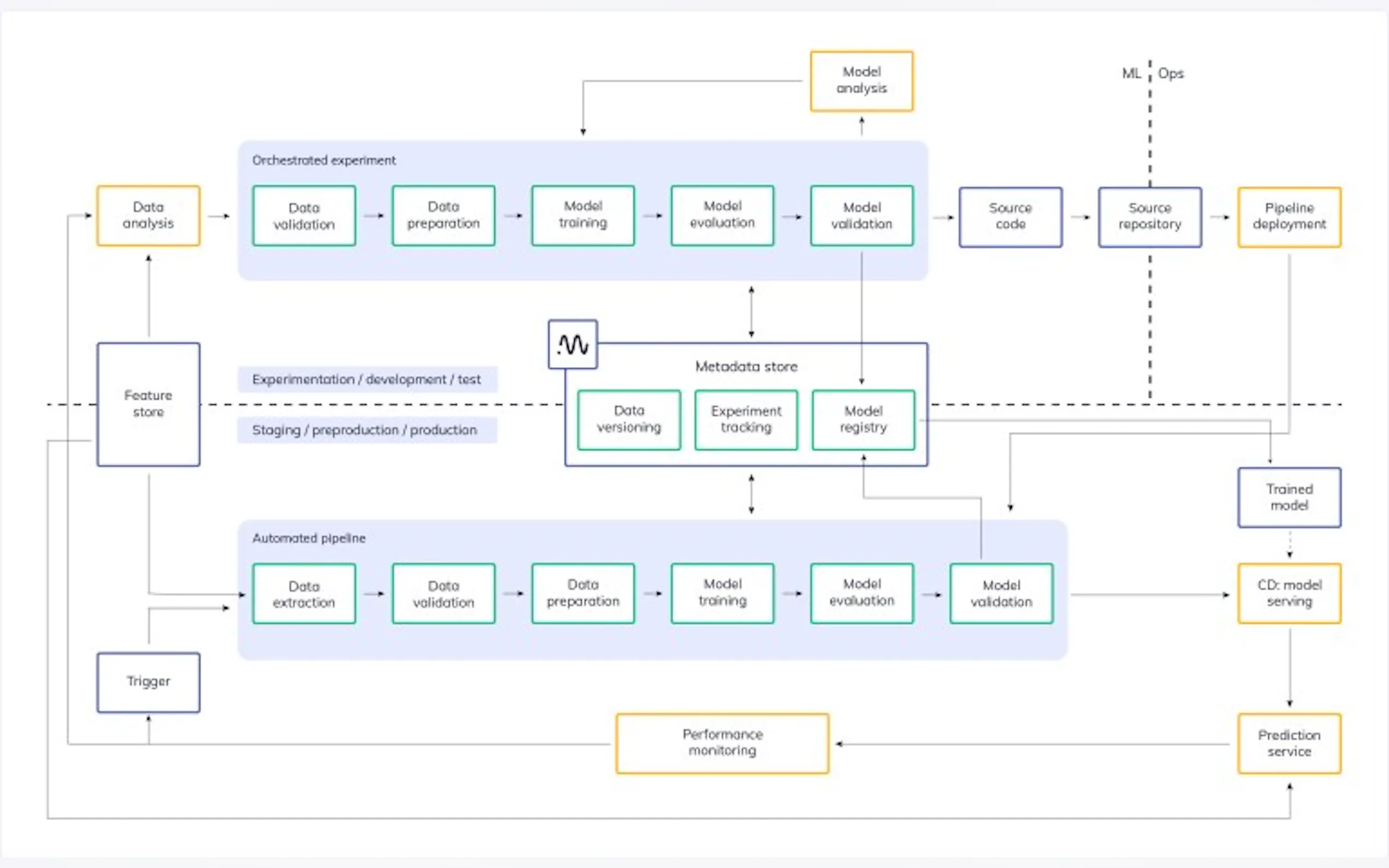Click the Pipeline deployment box
1389x868 pixels.
(1289, 217)
